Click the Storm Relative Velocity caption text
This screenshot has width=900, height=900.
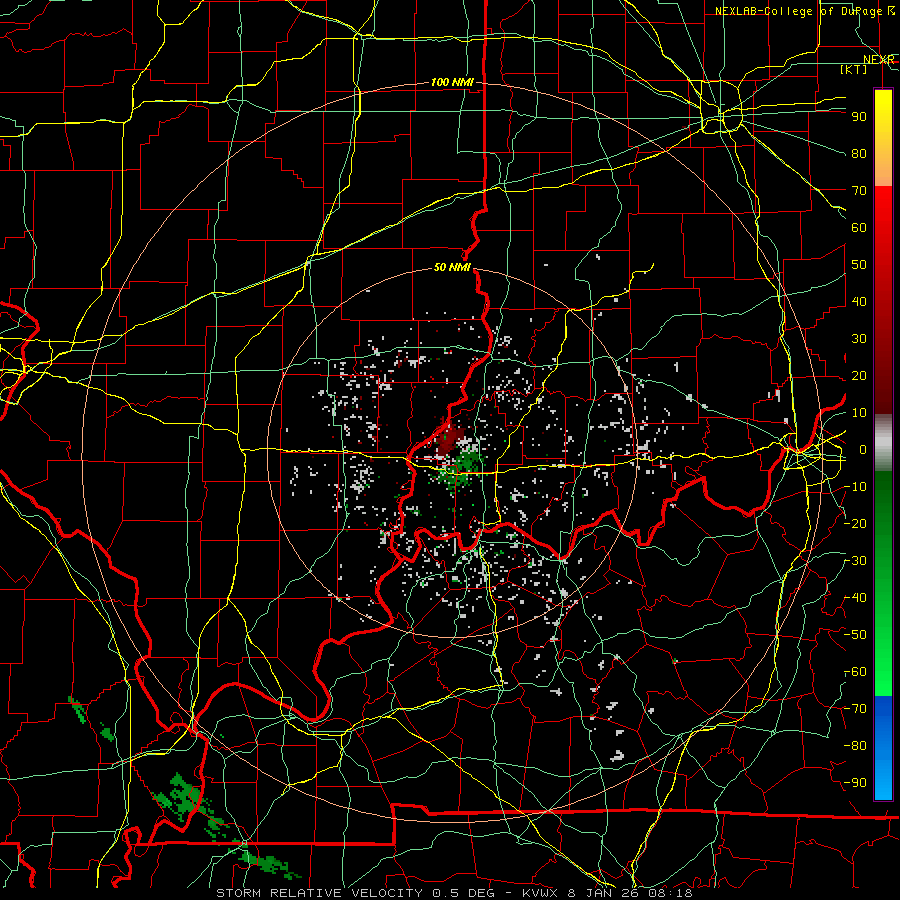(454, 893)
